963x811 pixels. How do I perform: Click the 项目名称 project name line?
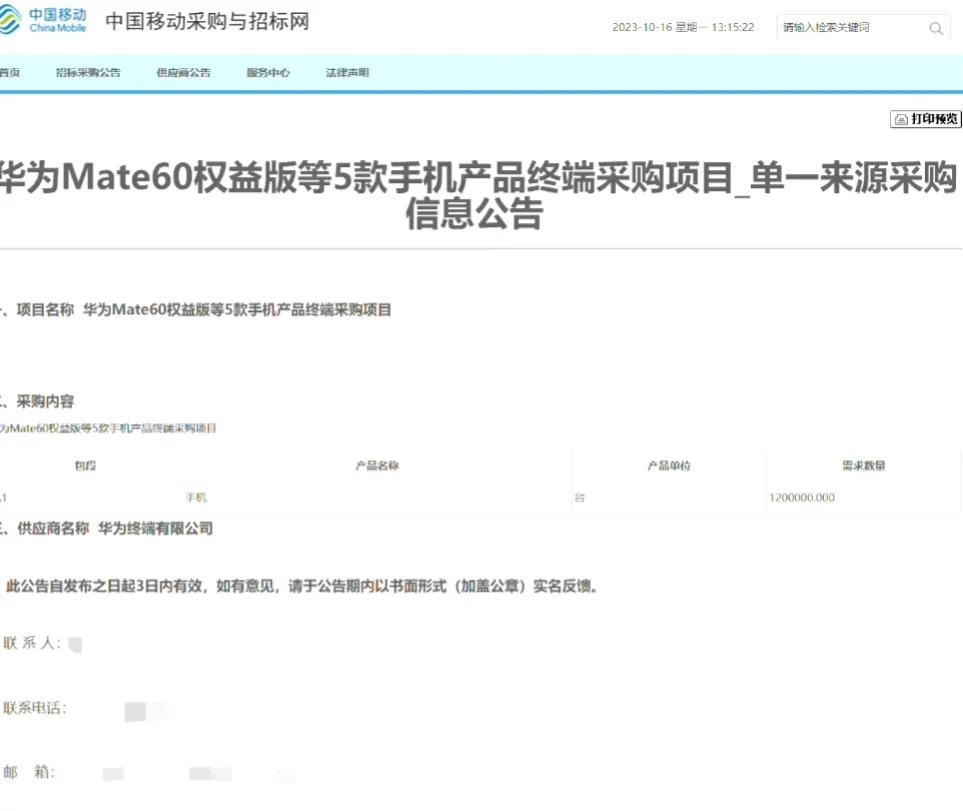pyautogui.click(x=195, y=309)
